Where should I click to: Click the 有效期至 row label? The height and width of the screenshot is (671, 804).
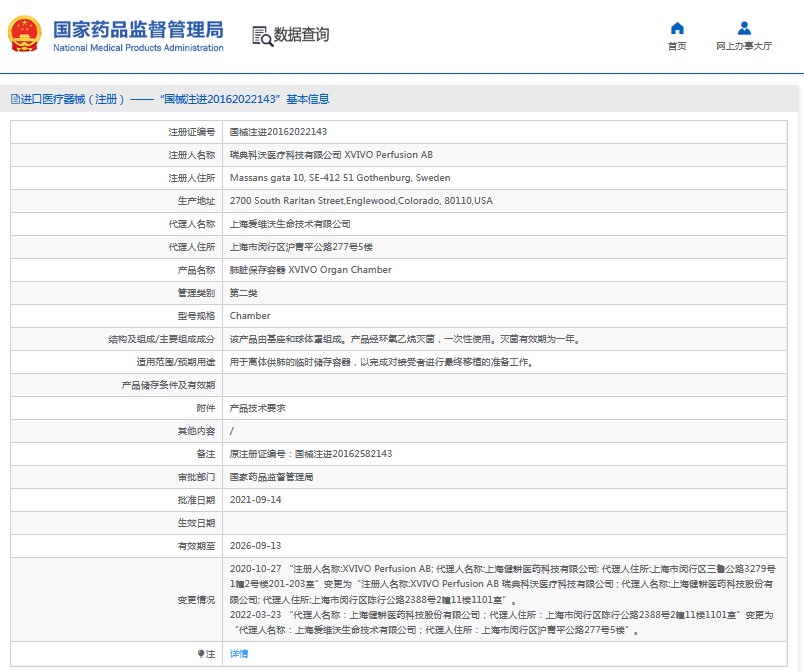(x=196, y=546)
